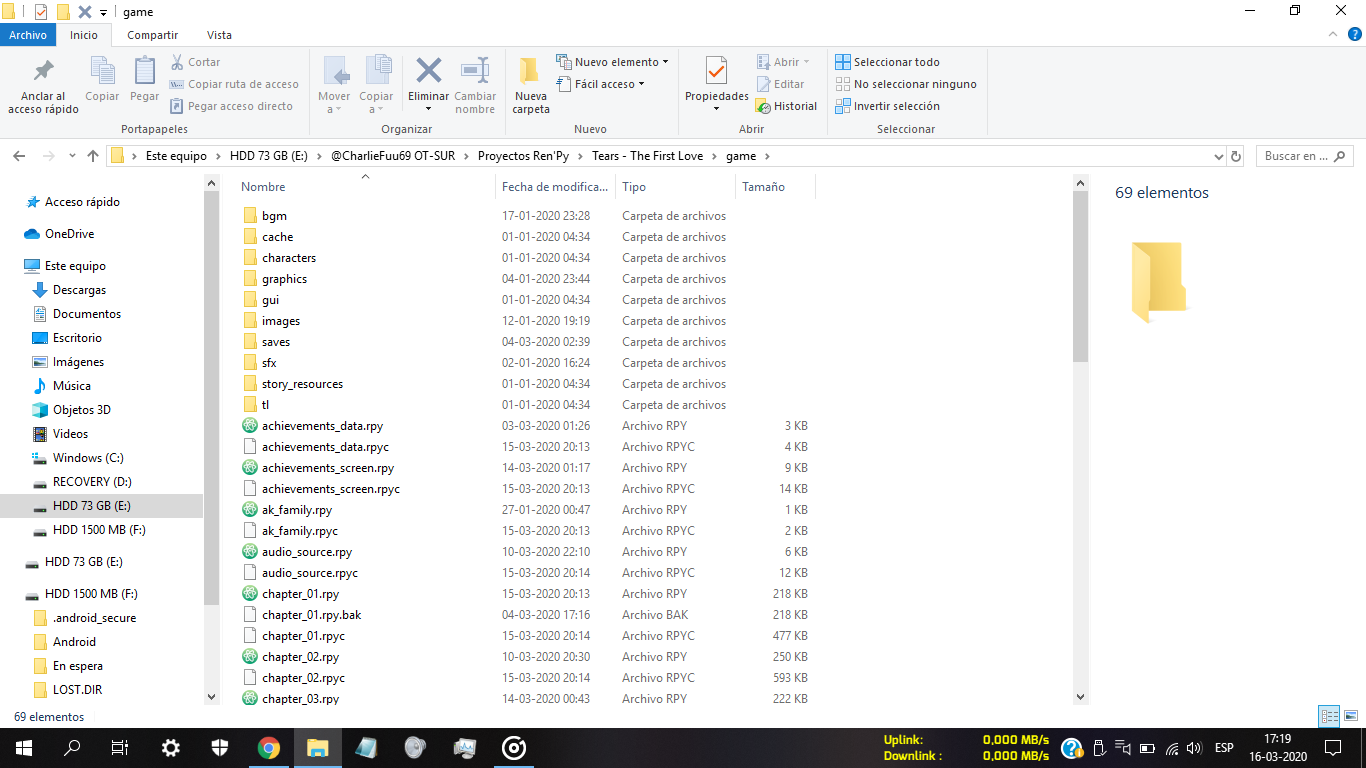Click Invertir selección in the ribbon
Image resolution: width=1366 pixels, height=768 pixels.
pos(888,106)
